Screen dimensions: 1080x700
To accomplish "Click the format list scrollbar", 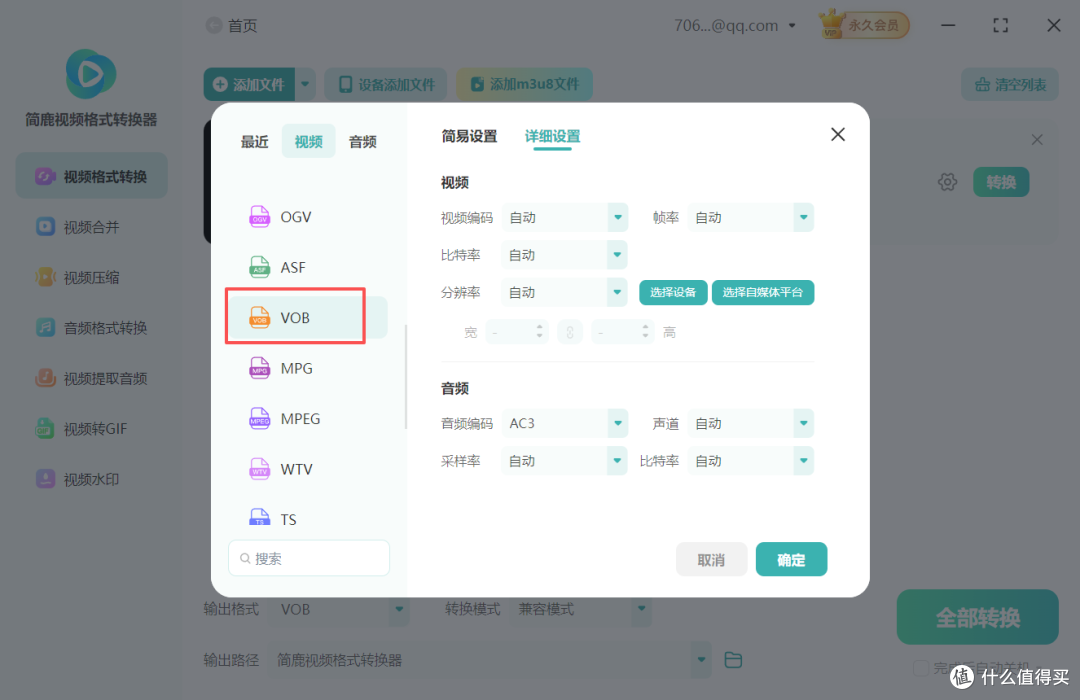I will [406, 377].
